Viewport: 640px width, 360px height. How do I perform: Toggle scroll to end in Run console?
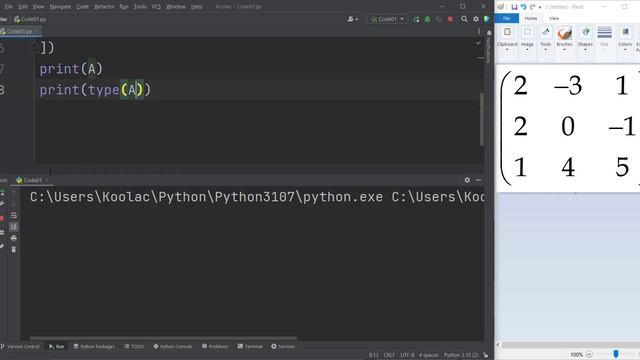click(13, 227)
